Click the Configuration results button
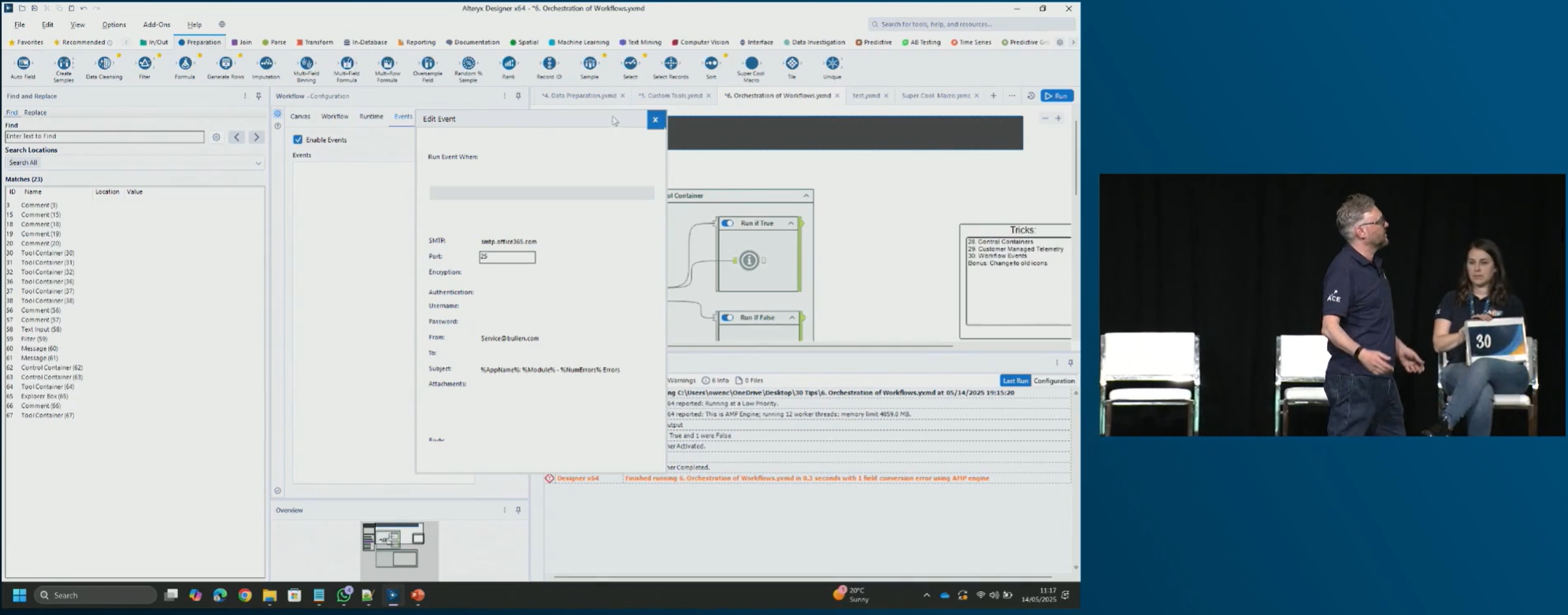Viewport: 1568px width, 615px height. point(1054,381)
